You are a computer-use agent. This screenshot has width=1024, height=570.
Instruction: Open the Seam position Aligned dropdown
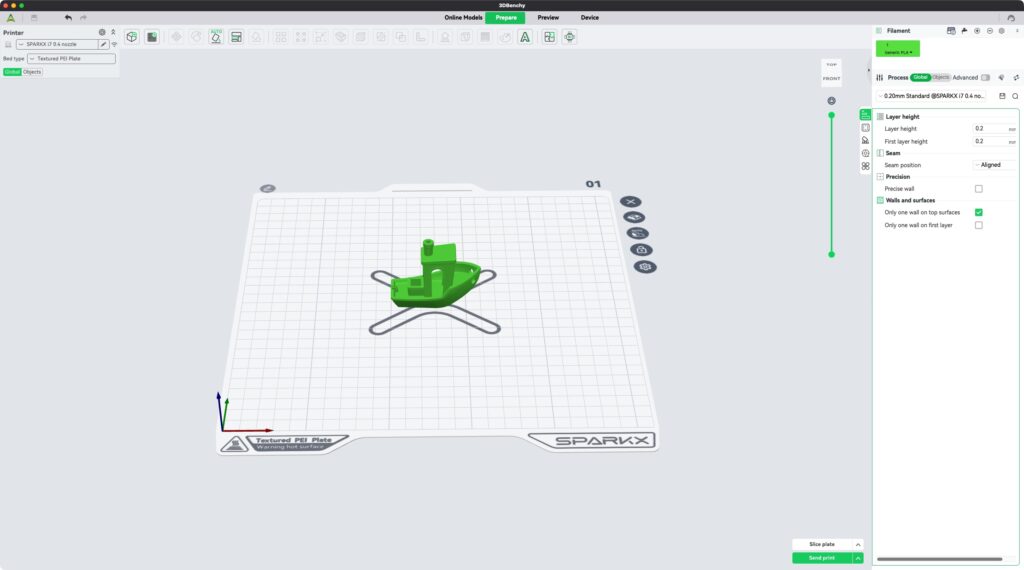pyautogui.click(x=994, y=165)
